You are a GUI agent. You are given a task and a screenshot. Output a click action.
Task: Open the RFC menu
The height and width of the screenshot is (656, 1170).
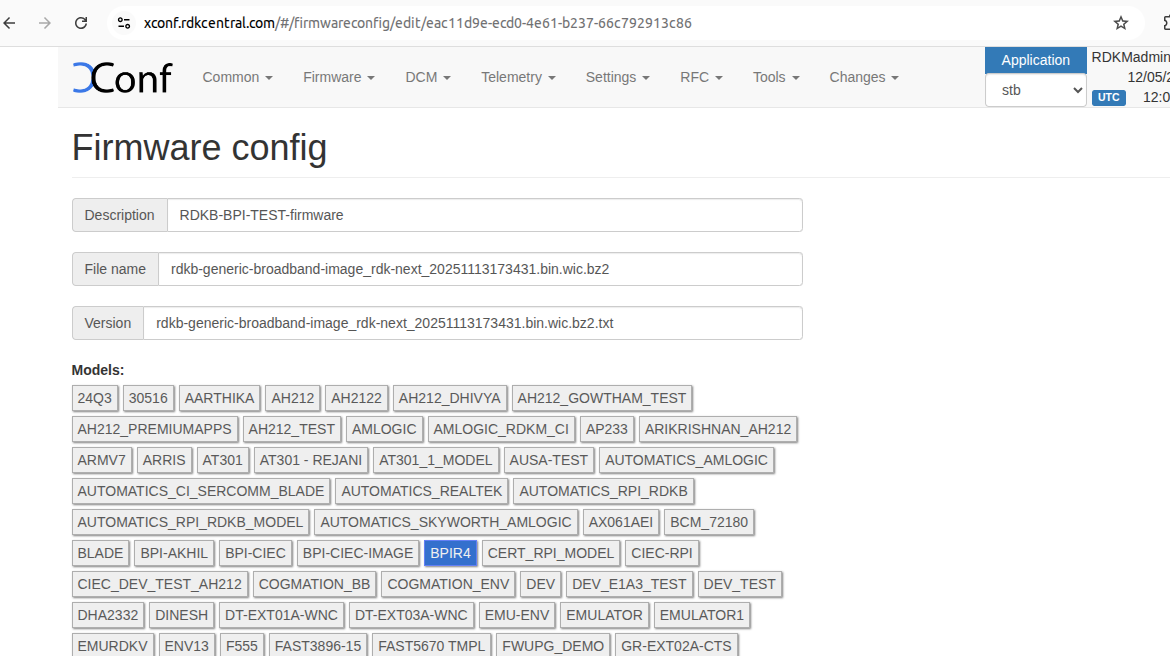700,77
